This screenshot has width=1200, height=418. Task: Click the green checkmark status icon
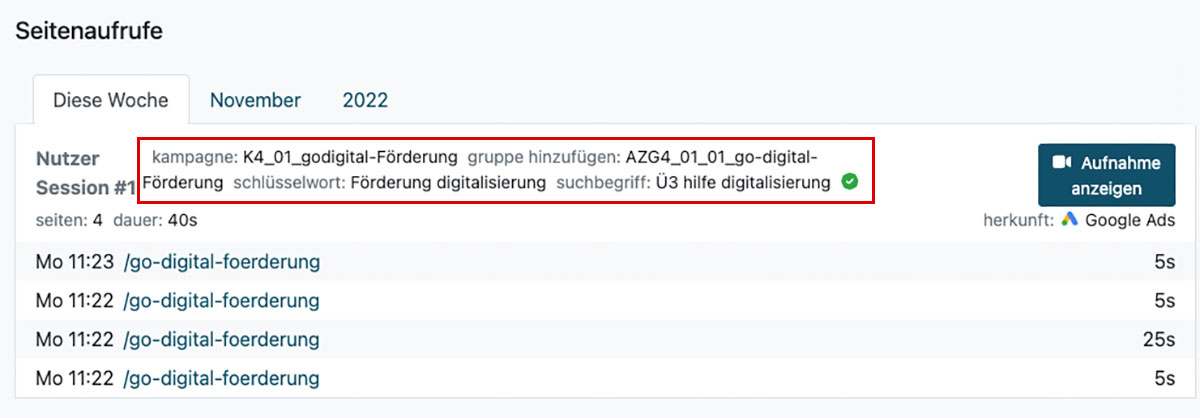[850, 182]
